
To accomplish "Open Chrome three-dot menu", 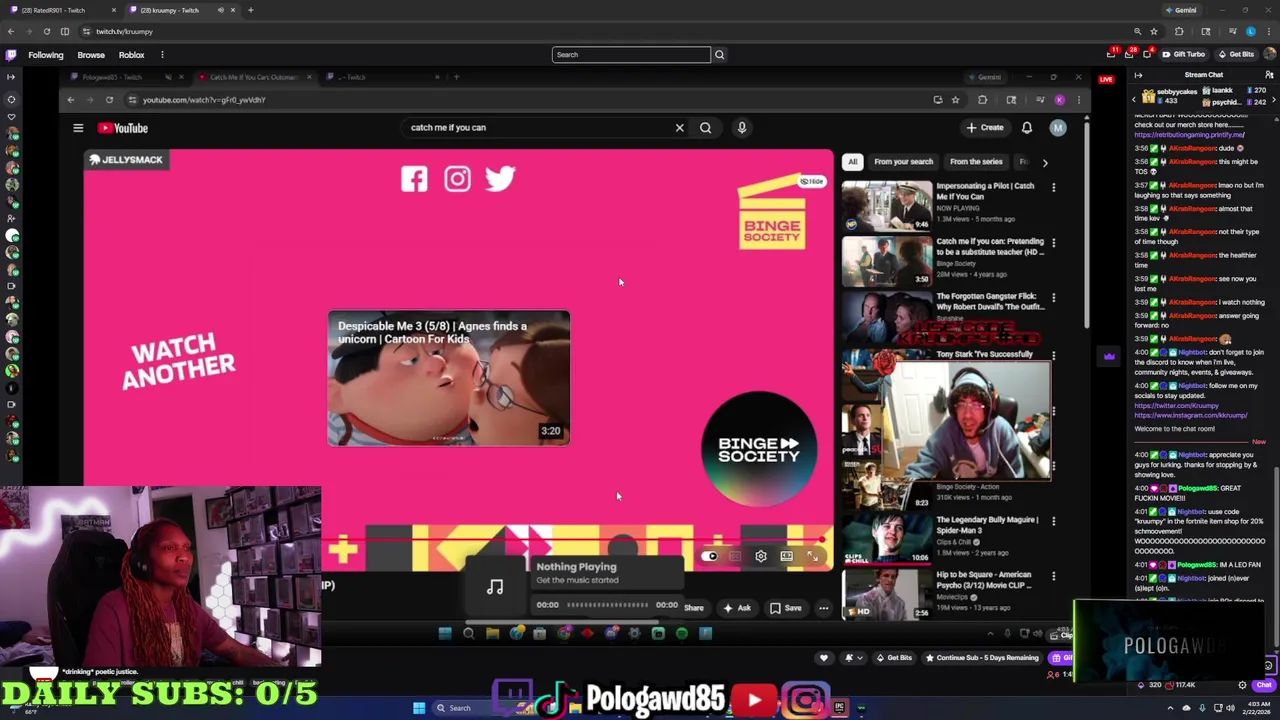I will 1268,32.
